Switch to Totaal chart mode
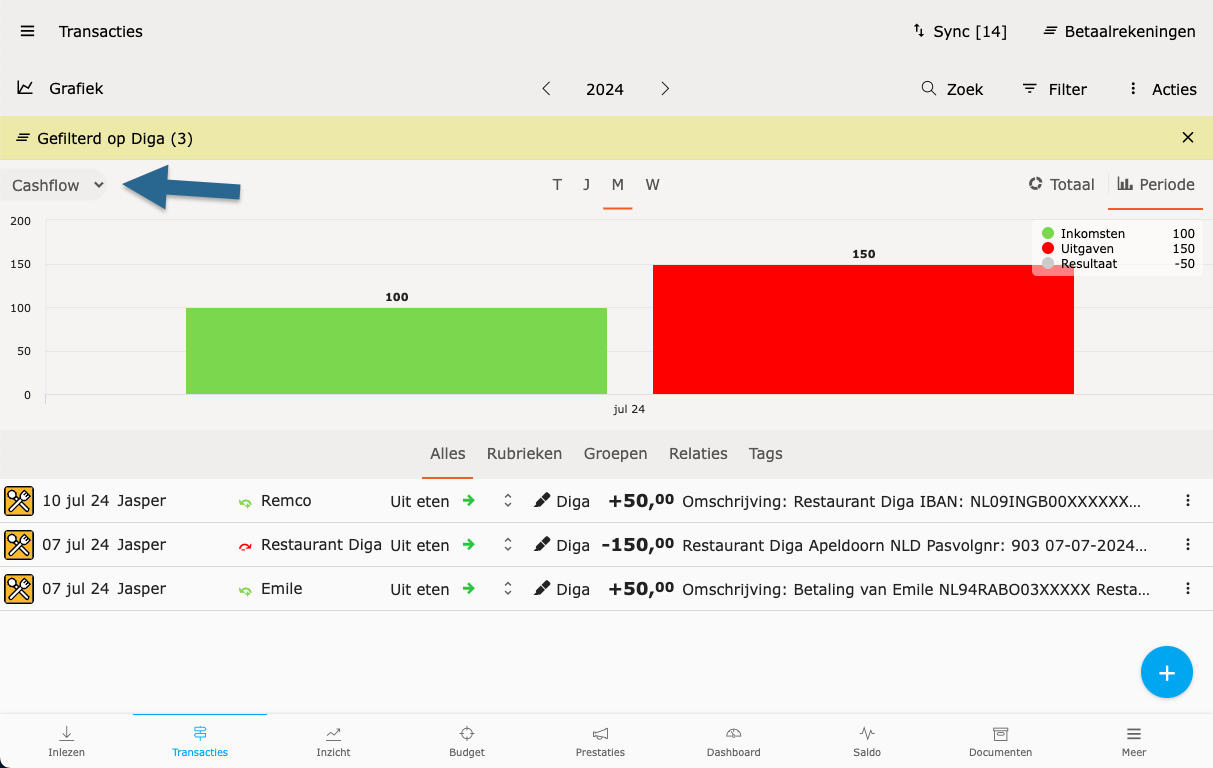The height and width of the screenshot is (768, 1213). 1061,184
